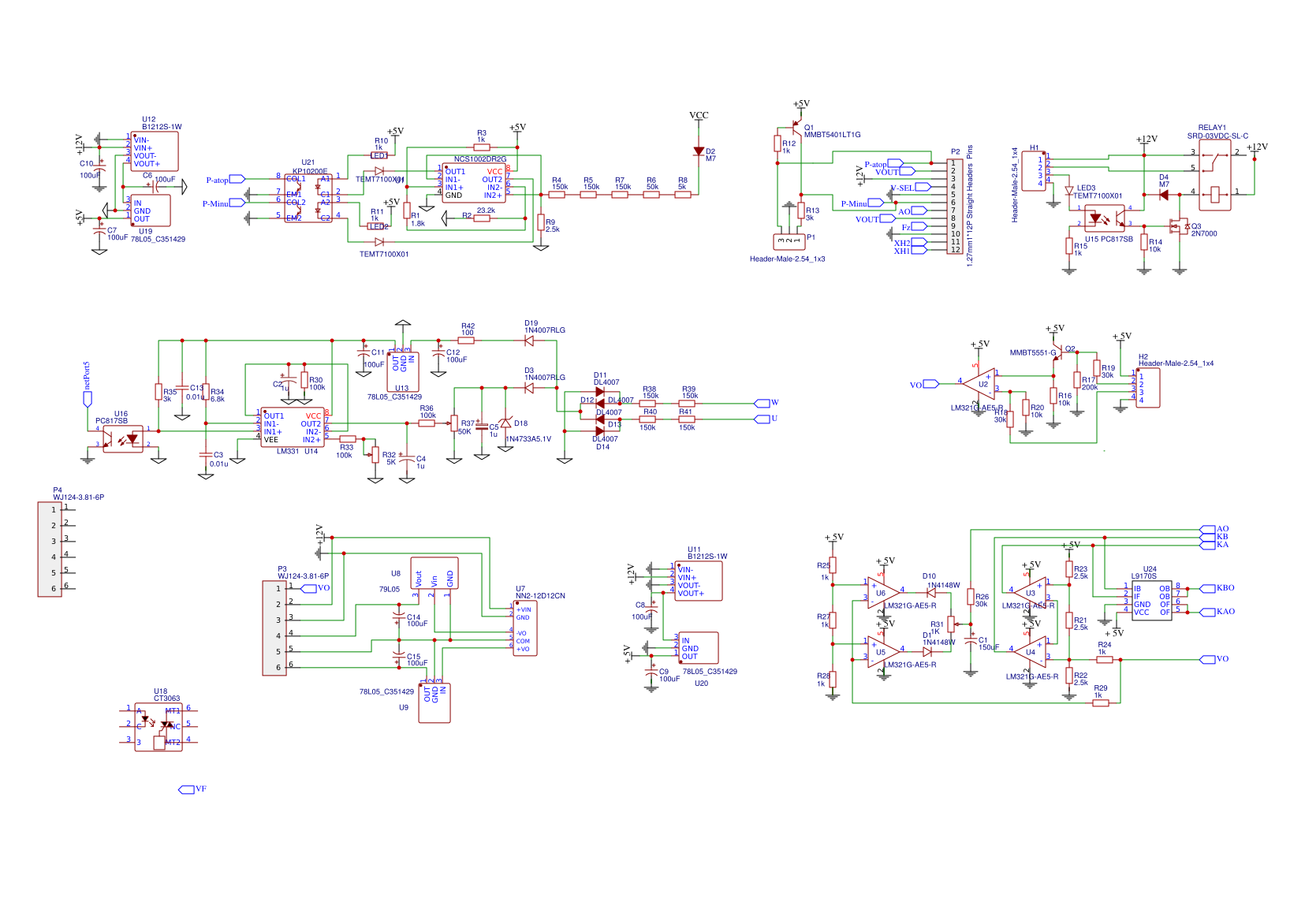Click the D4 M7 diode near relay

[x=1163, y=195]
